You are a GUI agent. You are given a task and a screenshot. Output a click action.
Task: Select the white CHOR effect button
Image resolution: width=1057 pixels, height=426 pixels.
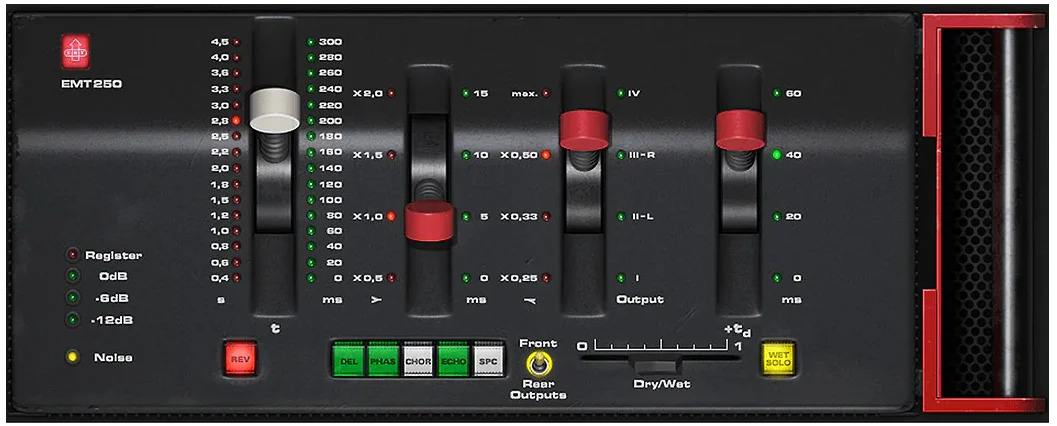point(418,360)
